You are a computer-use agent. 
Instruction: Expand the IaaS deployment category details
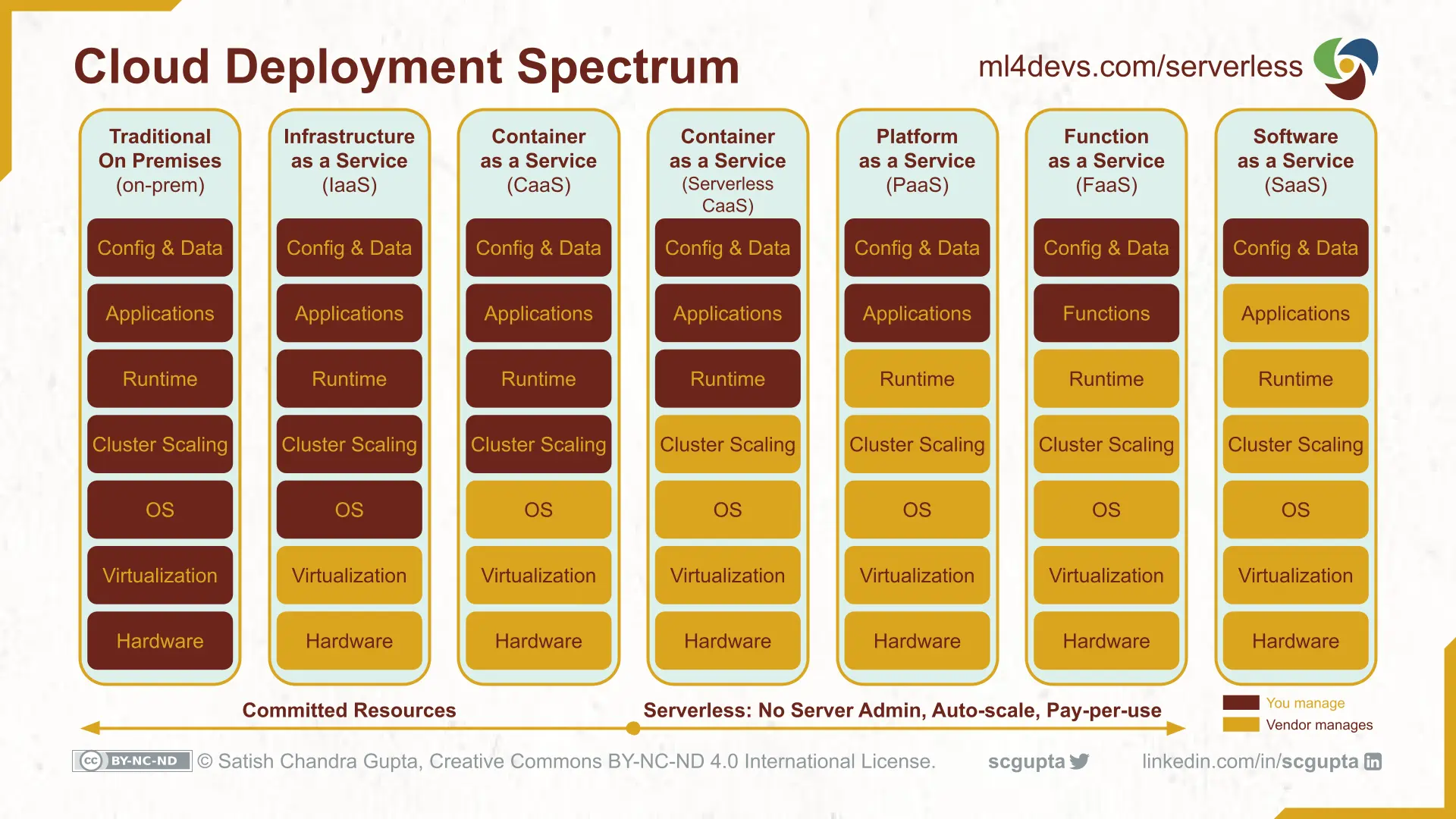click(350, 160)
